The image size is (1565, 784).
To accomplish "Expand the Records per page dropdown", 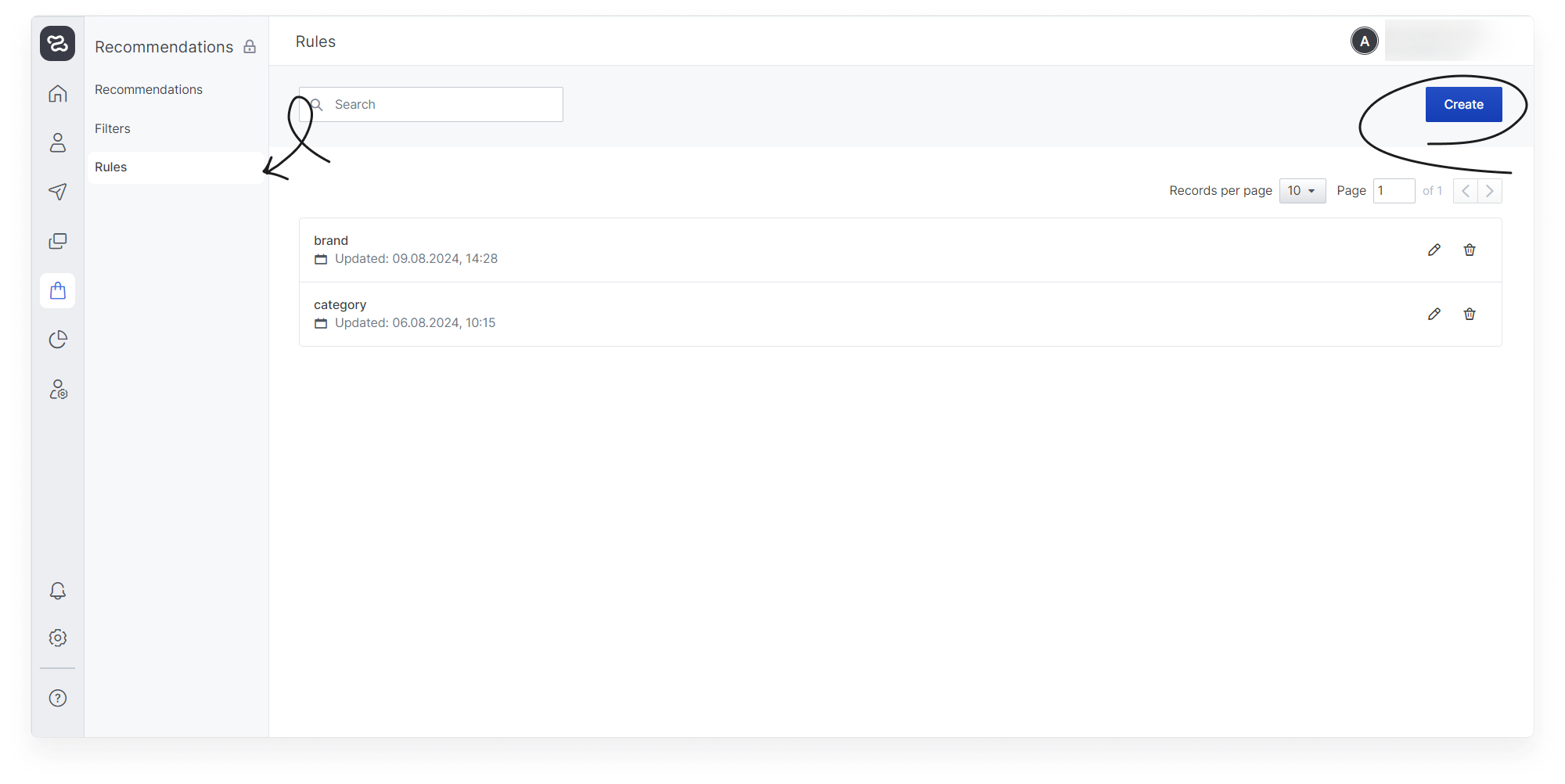I will pos(1302,191).
